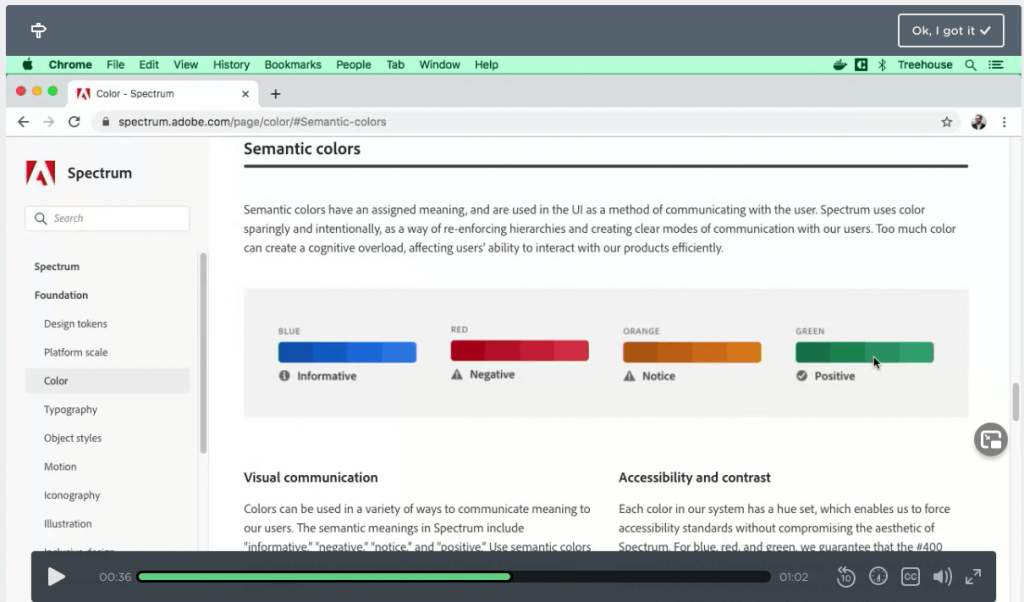The width and height of the screenshot is (1024, 602).
Task: Open the Chrome three-dot menu
Action: (1004, 122)
